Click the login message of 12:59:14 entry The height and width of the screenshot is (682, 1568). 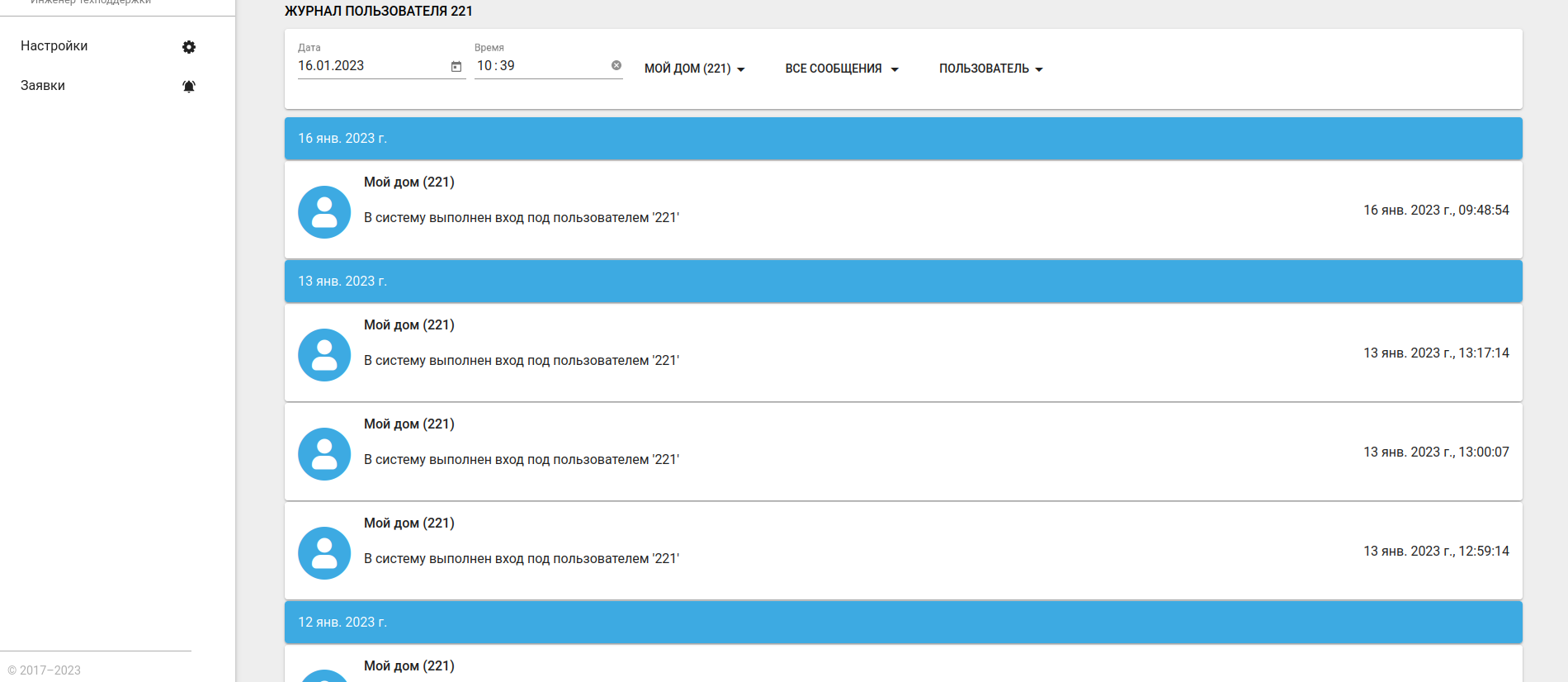pos(522,559)
